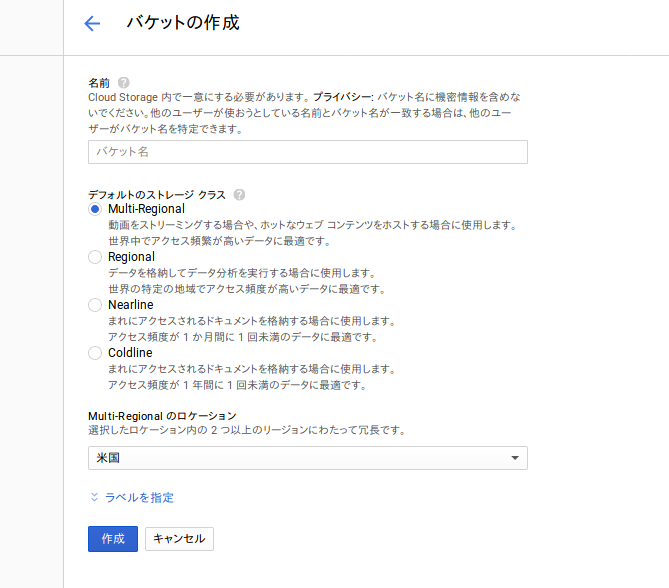This screenshot has width=669, height=588.
Task: Click the キャンセル button
Action: click(179, 539)
